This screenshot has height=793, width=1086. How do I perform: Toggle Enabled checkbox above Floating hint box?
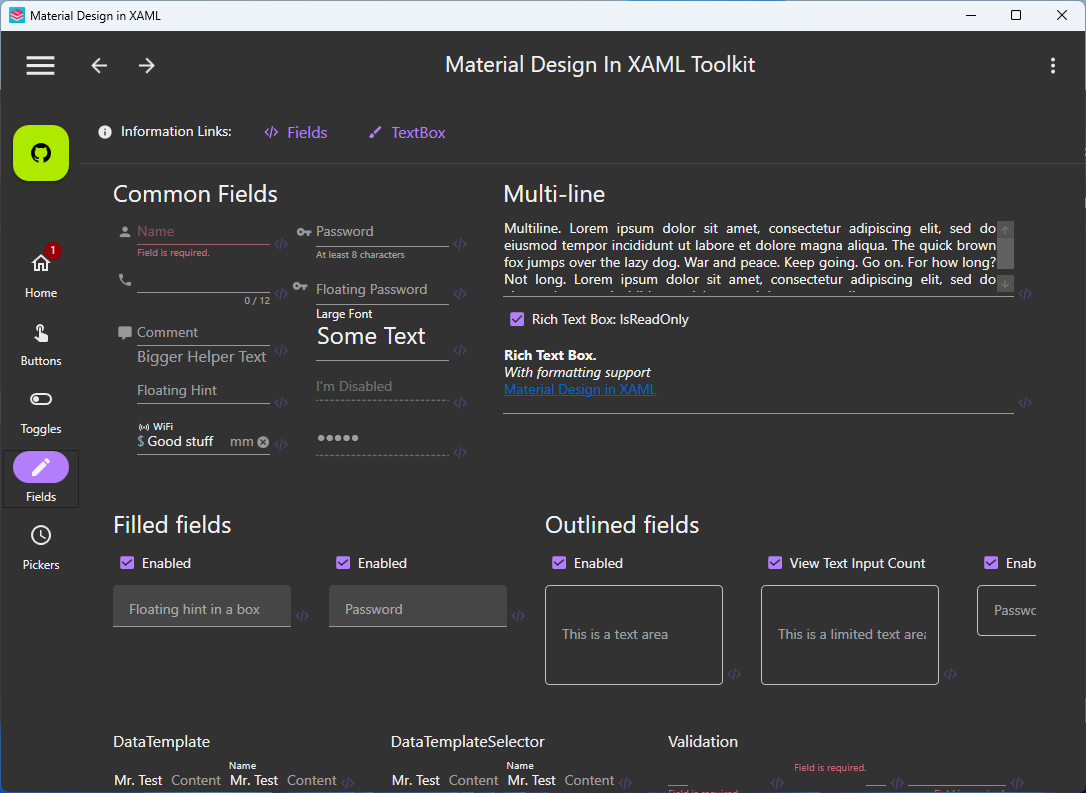[127, 563]
